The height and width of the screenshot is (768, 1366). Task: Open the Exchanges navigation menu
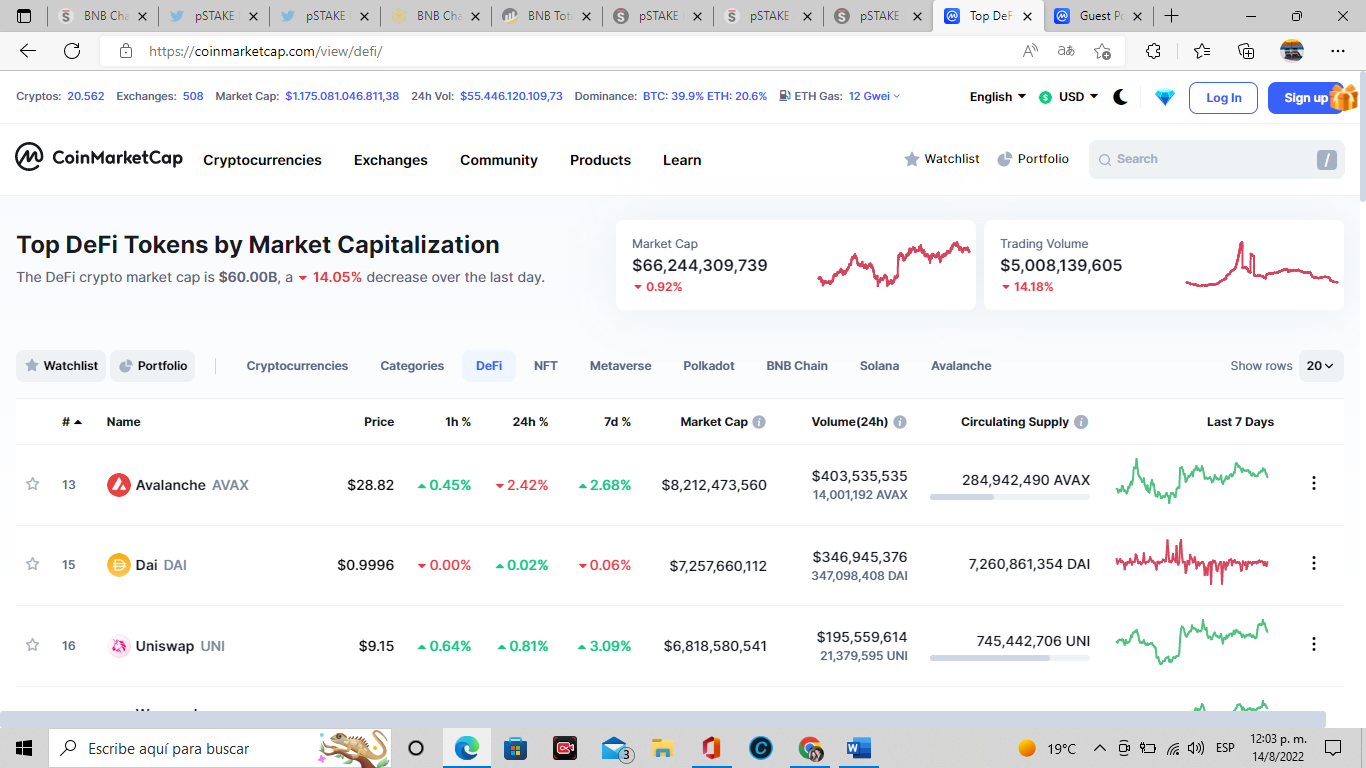pos(391,160)
